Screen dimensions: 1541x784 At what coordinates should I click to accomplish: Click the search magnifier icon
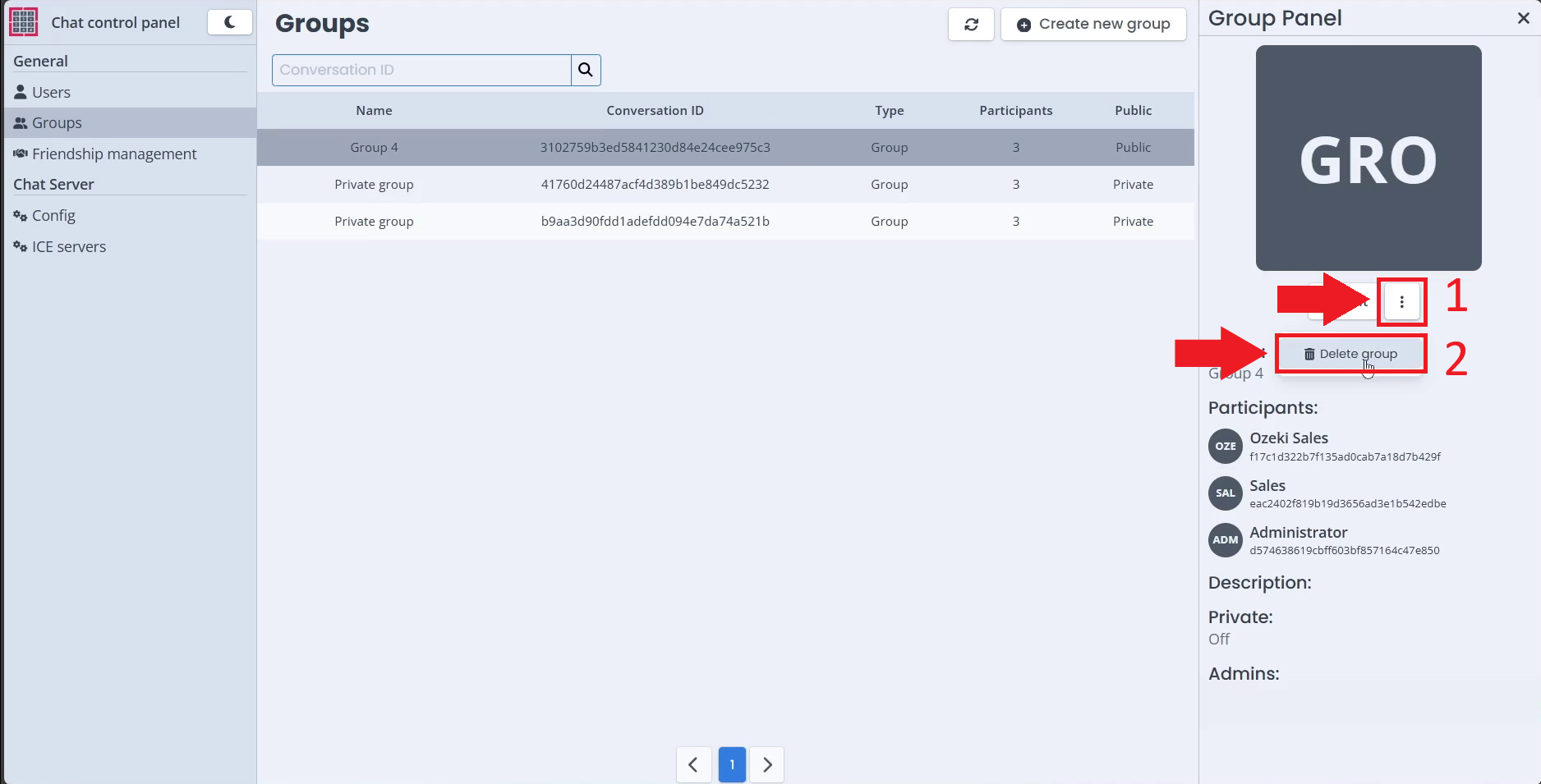click(x=586, y=70)
